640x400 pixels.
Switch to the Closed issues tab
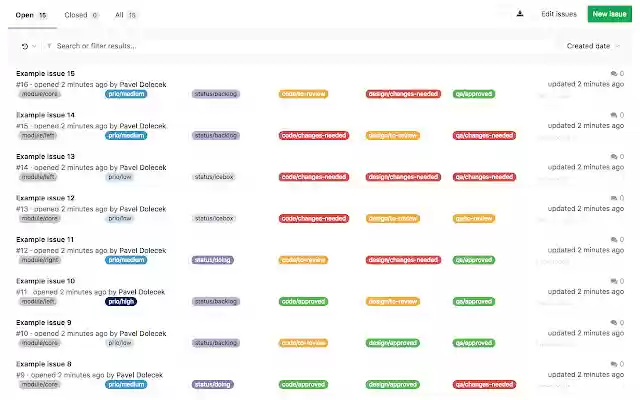pyautogui.click(x=81, y=15)
